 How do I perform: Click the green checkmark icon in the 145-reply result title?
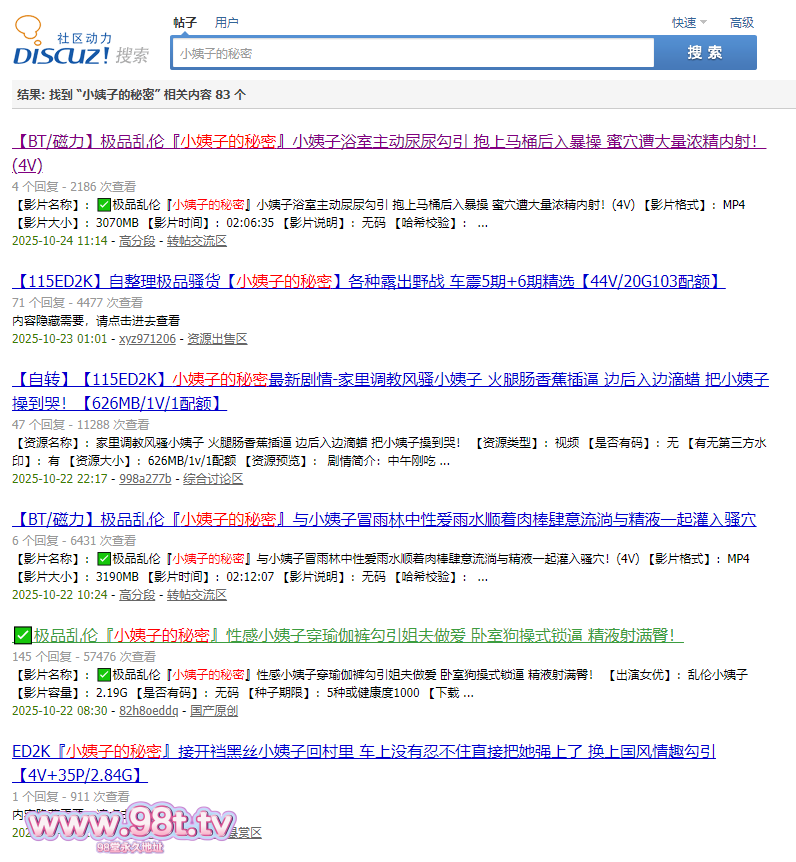(22, 635)
